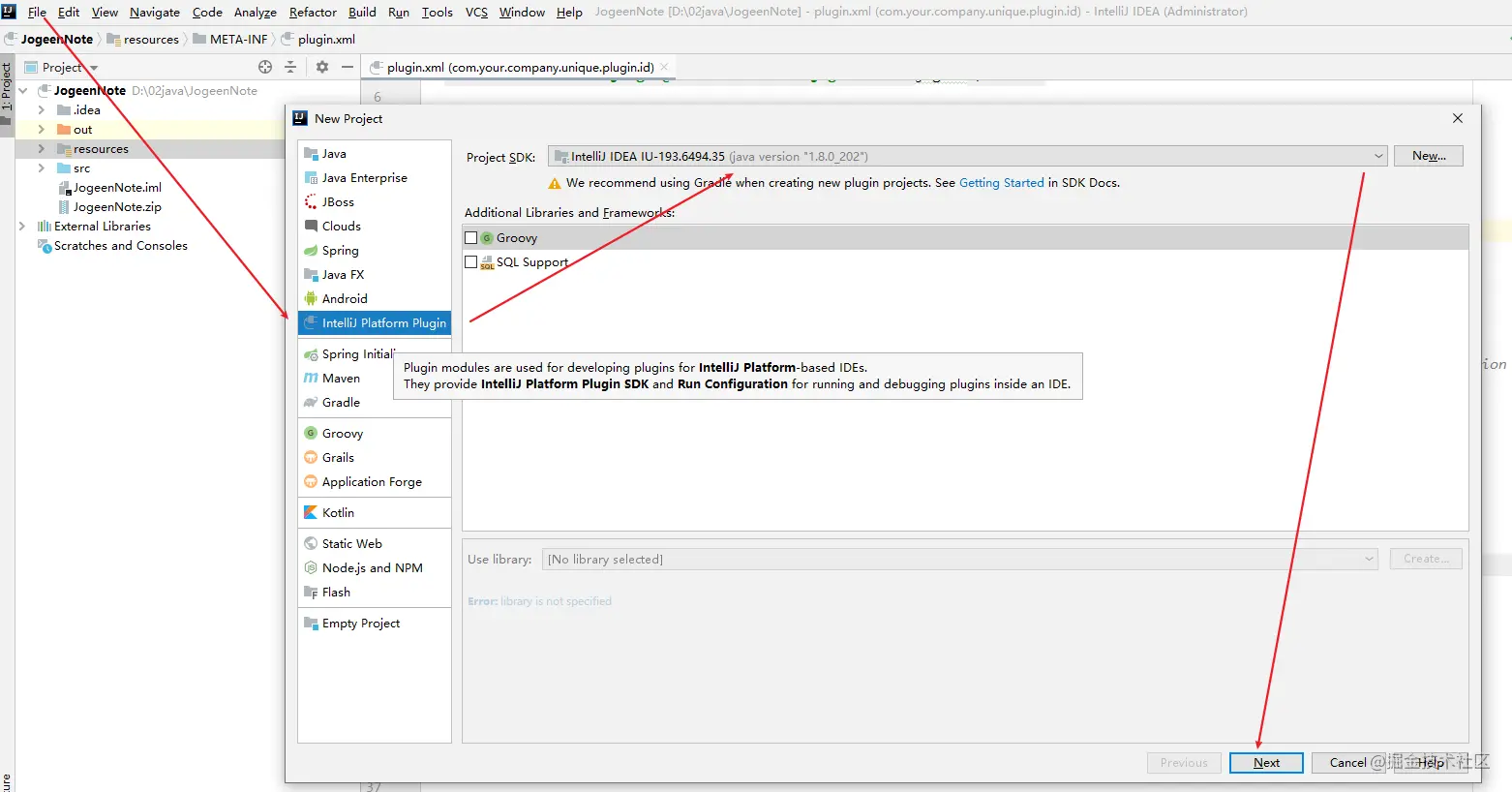Open File menu
1512x792 pixels.
pos(37,12)
